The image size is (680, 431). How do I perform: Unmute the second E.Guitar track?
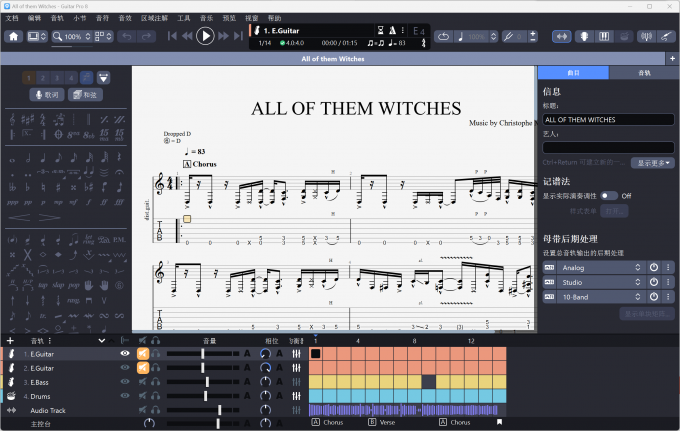[143, 368]
